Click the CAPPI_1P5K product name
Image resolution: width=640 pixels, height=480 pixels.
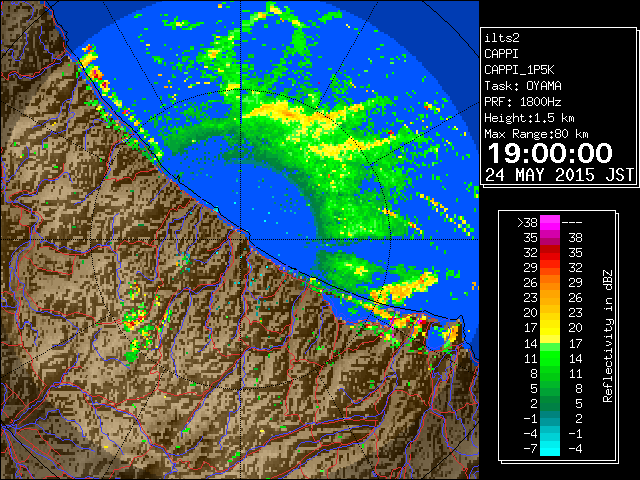coord(519,70)
